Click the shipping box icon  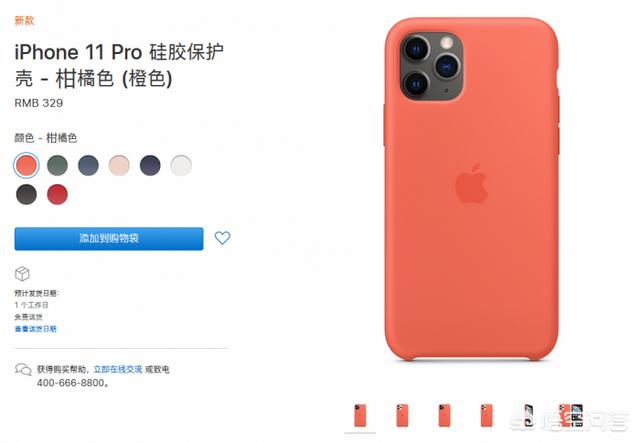tap(22, 274)
